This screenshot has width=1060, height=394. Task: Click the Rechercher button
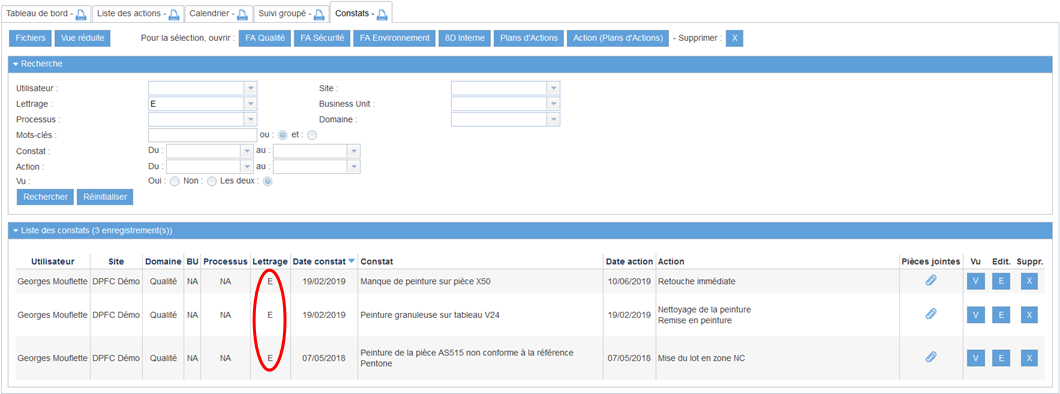pyautogui.click(x=45, y=197)
